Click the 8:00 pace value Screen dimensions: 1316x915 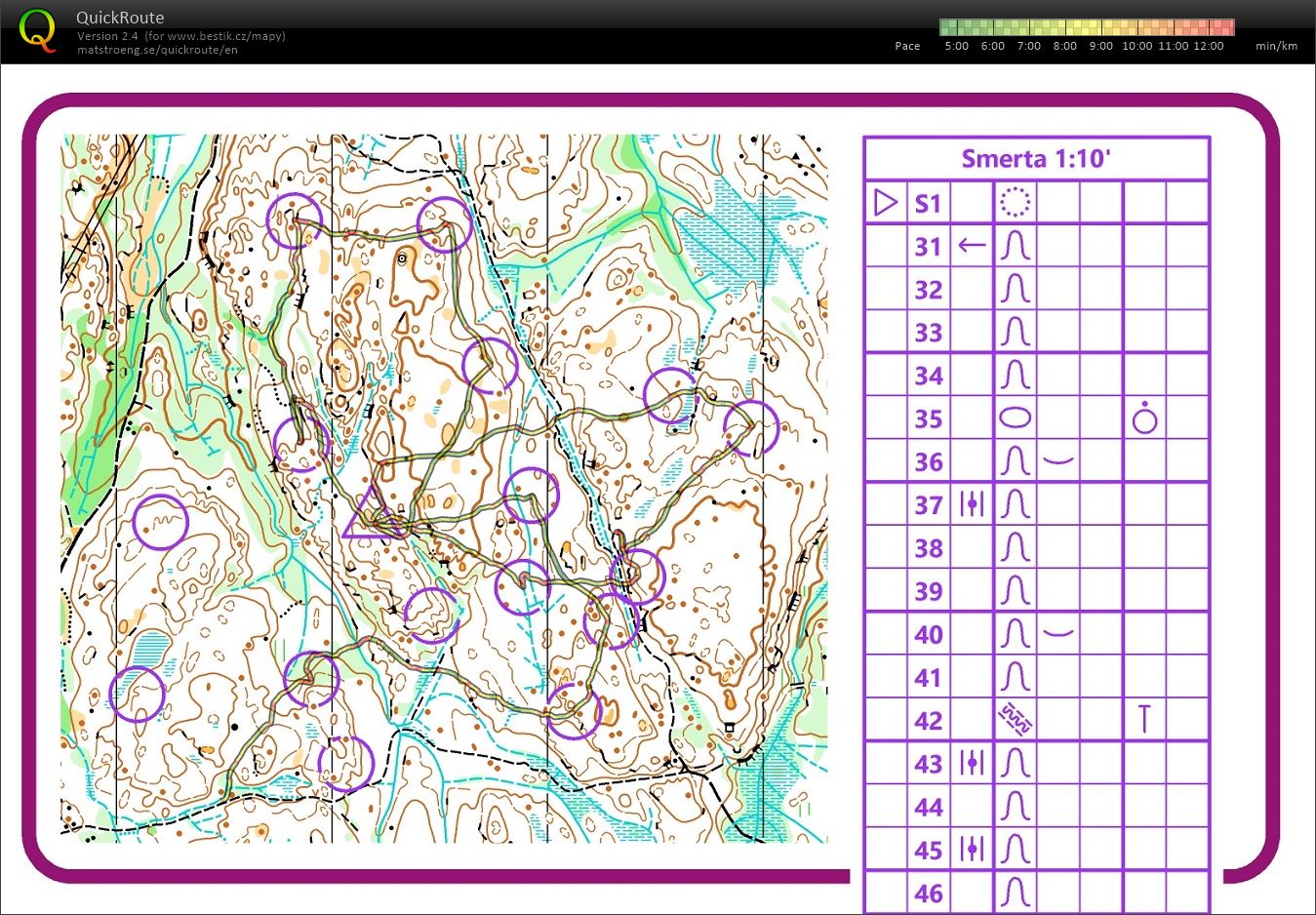(1065, 46)
